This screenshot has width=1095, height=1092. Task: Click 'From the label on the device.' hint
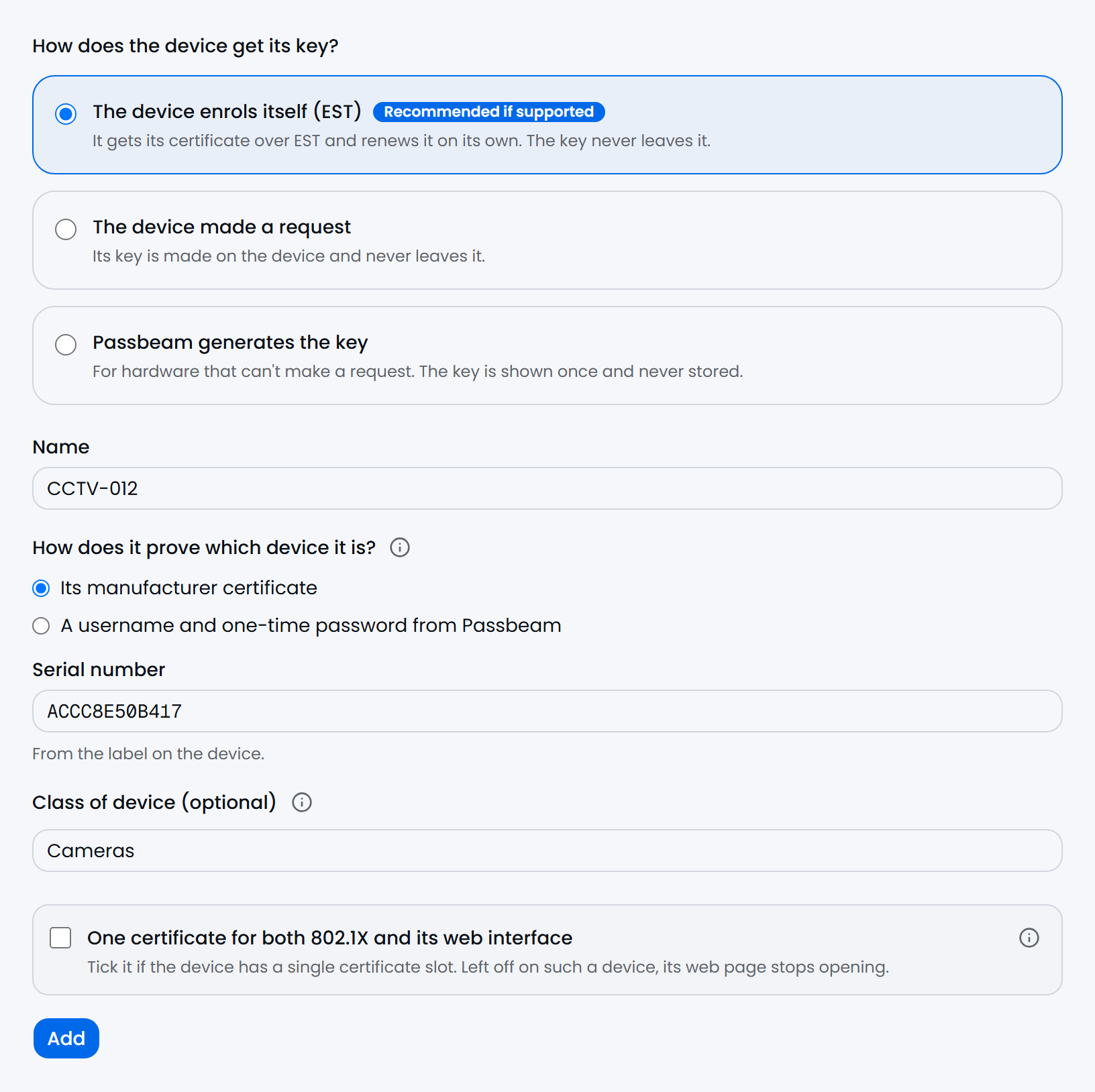pyautogui.click(x=148, y=754)
